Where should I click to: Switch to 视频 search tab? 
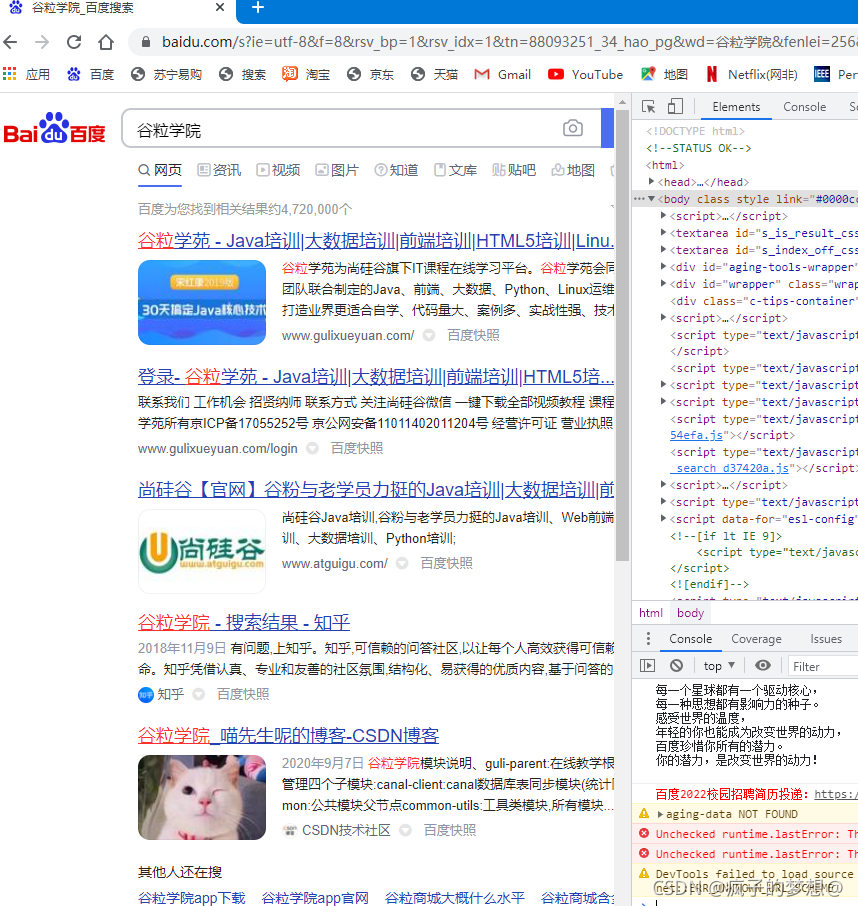(x=278, y=170)
